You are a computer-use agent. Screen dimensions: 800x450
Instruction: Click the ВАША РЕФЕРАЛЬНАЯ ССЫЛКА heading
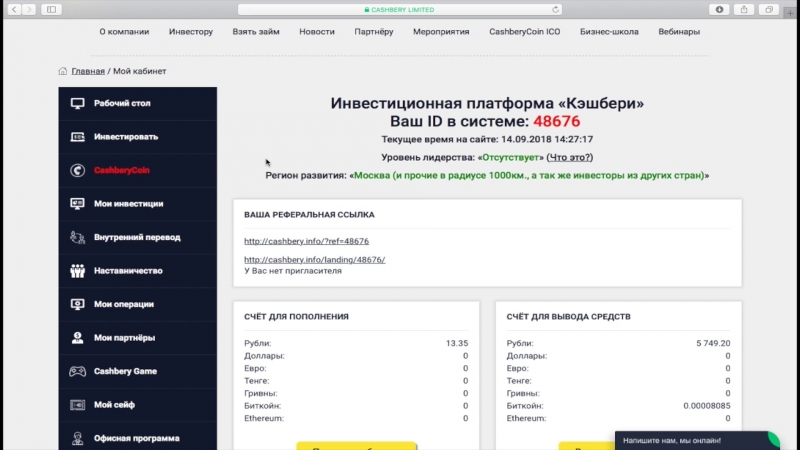pyautogui.click(x=309, y=215)
